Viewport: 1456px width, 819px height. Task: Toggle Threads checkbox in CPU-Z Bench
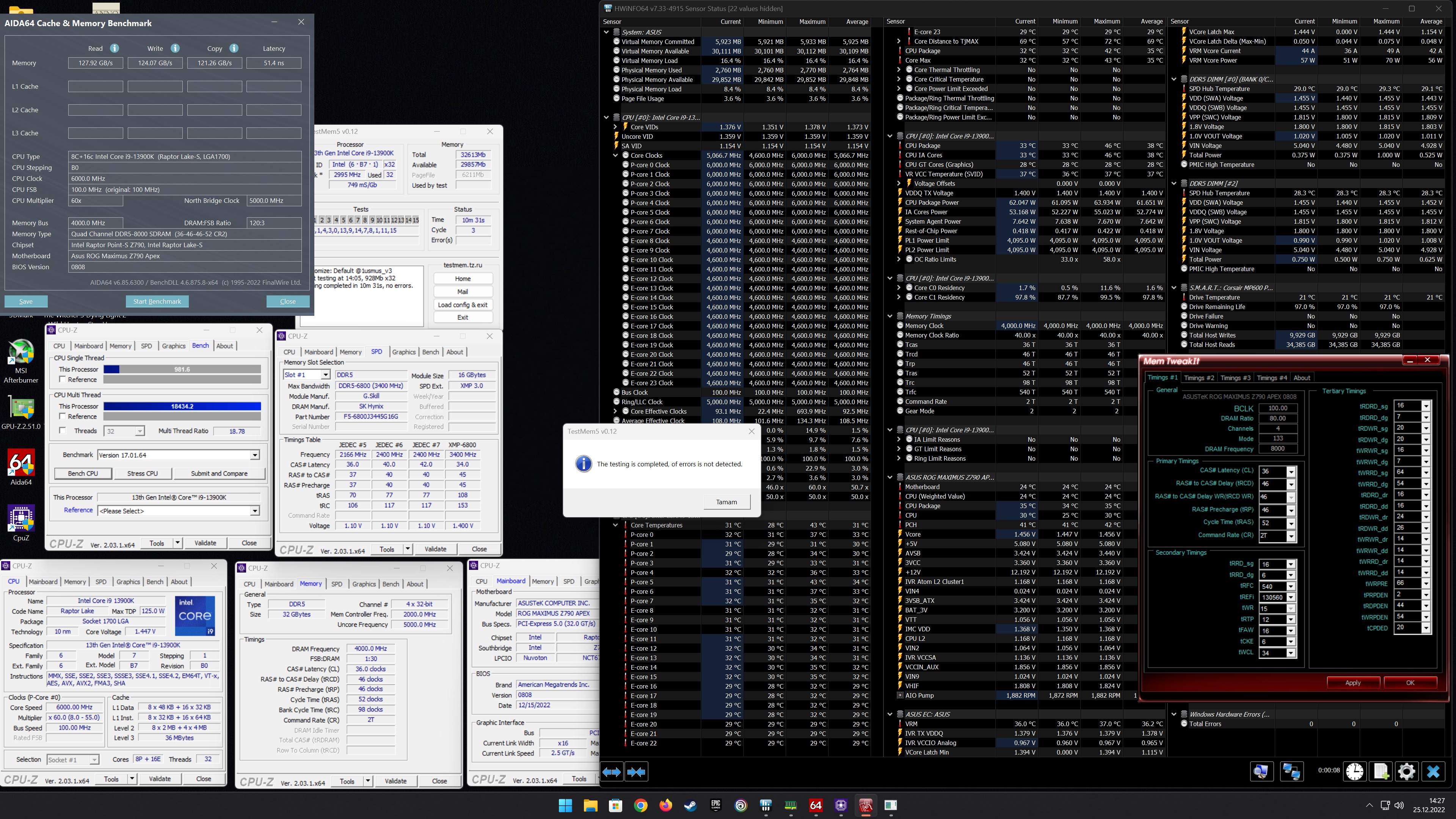63,431
